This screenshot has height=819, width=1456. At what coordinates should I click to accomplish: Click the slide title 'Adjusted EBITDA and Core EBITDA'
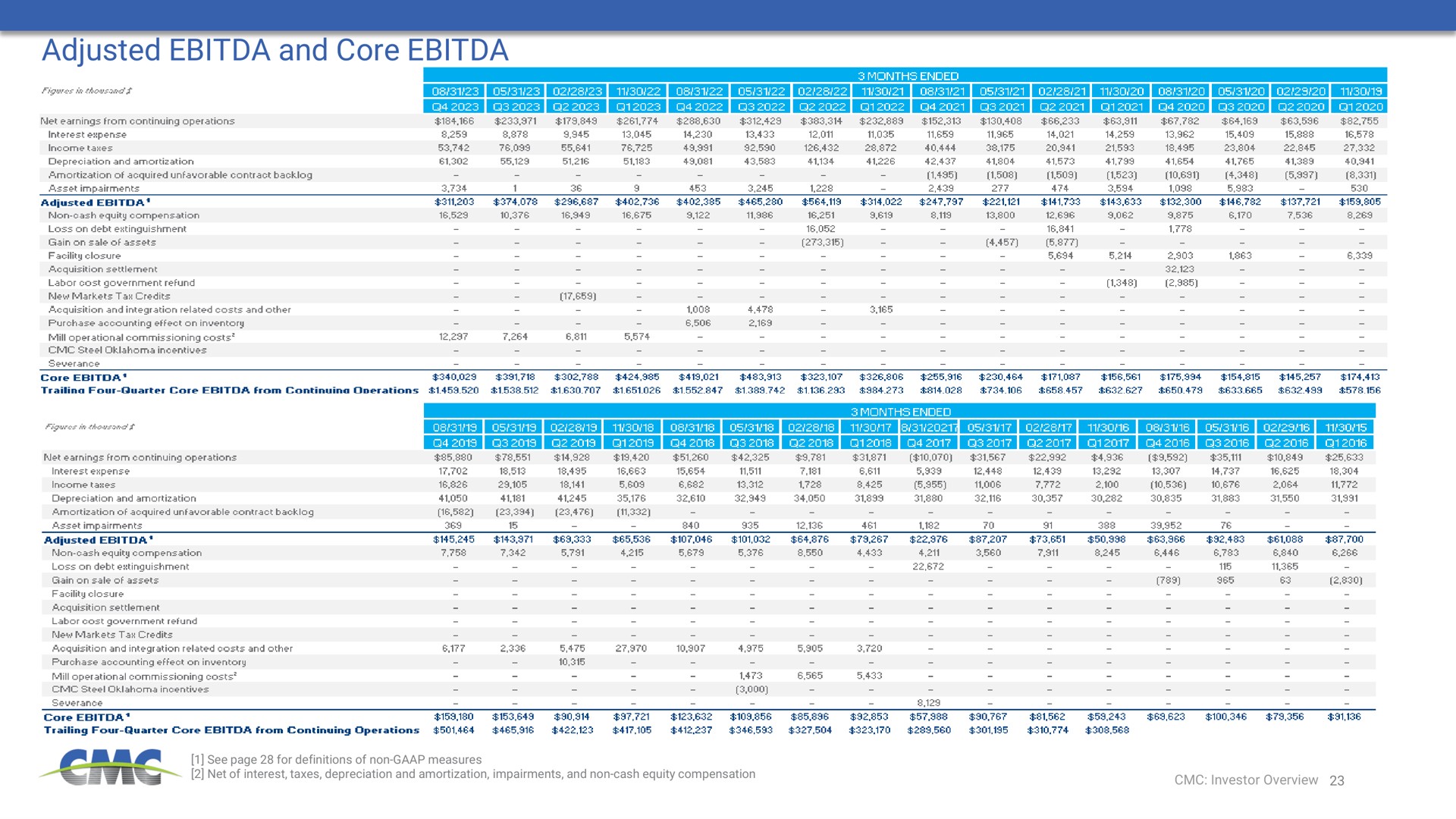click(275, 50)
